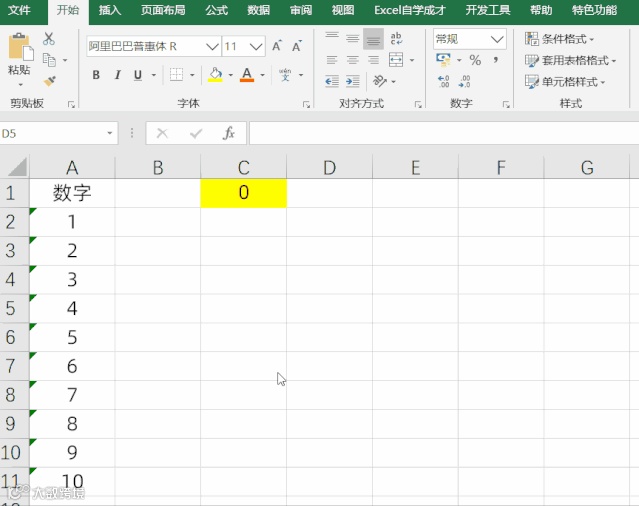Switch to the 数据 Data tab
639x506 pixels.
(259, 10)
